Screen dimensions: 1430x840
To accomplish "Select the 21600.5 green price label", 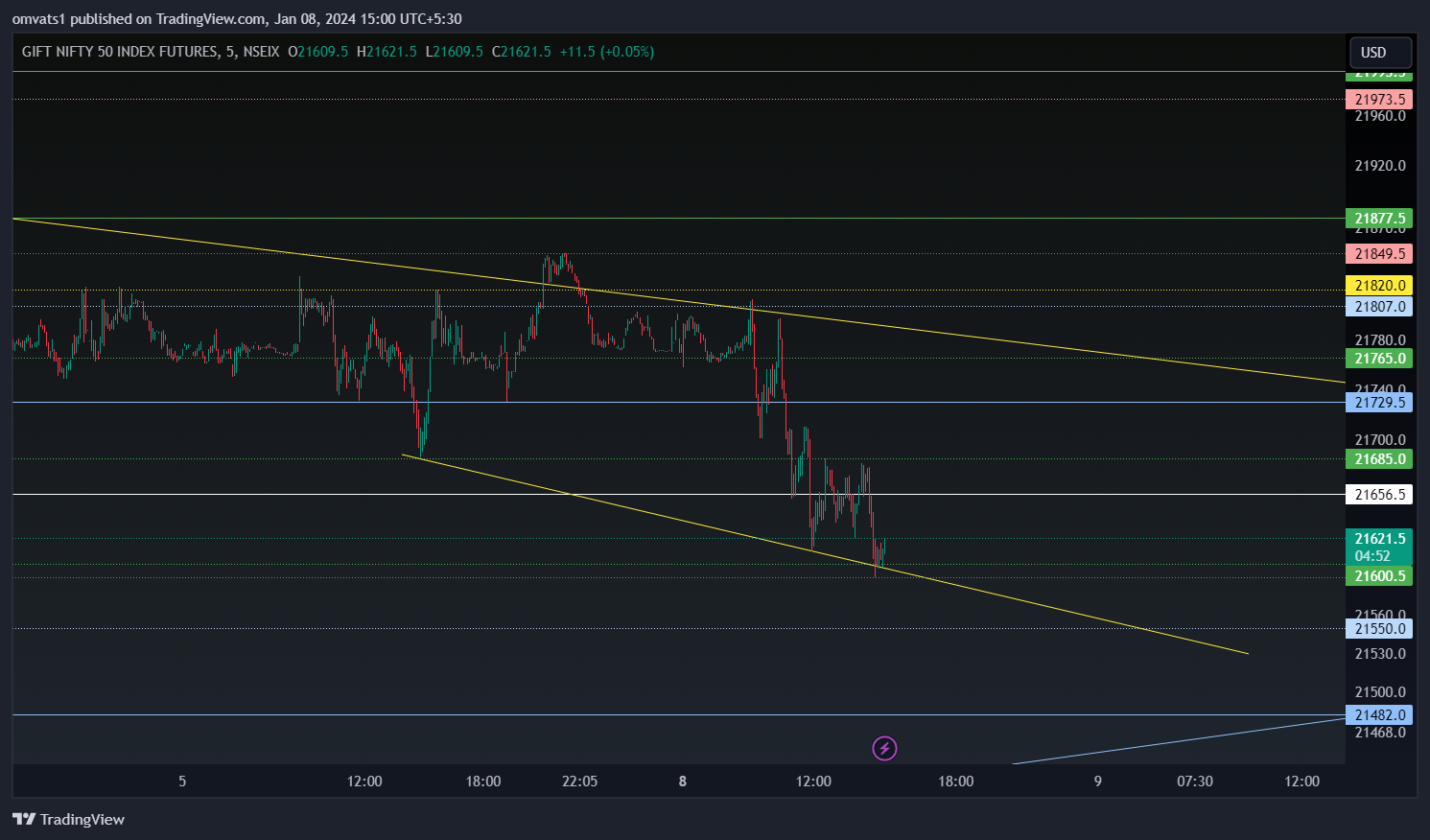I will (x=1379, y=576).
